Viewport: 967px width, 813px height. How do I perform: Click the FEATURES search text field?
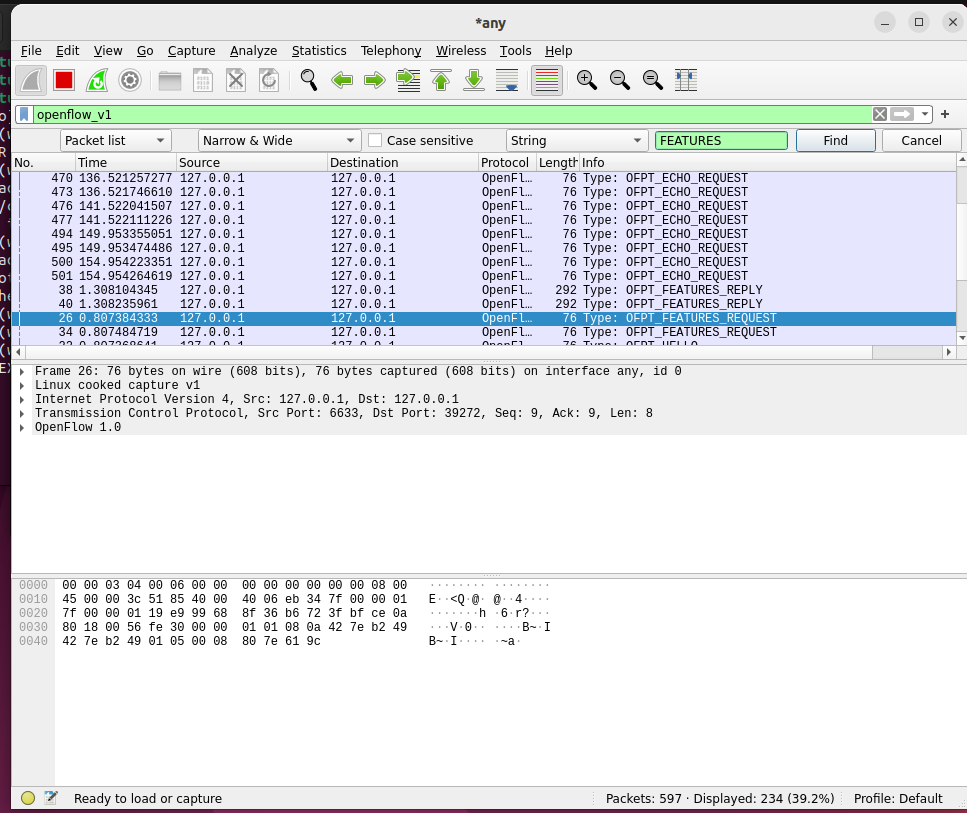[721, 141]
